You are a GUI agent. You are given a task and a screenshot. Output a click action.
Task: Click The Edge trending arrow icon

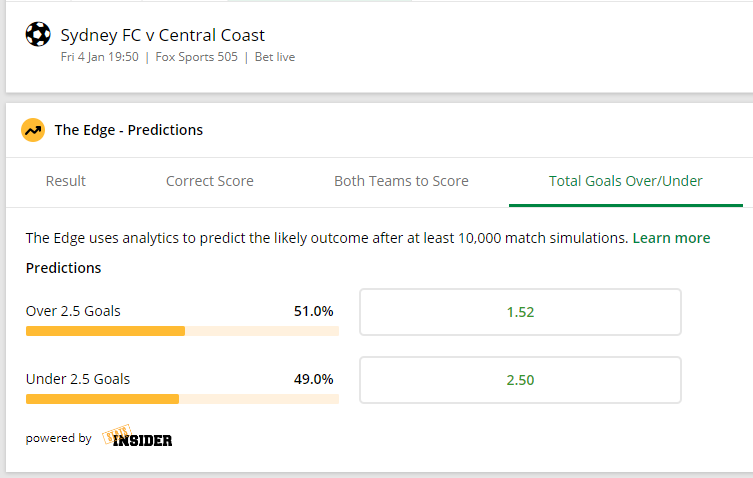pyautogui.click(x=33, y=130)
